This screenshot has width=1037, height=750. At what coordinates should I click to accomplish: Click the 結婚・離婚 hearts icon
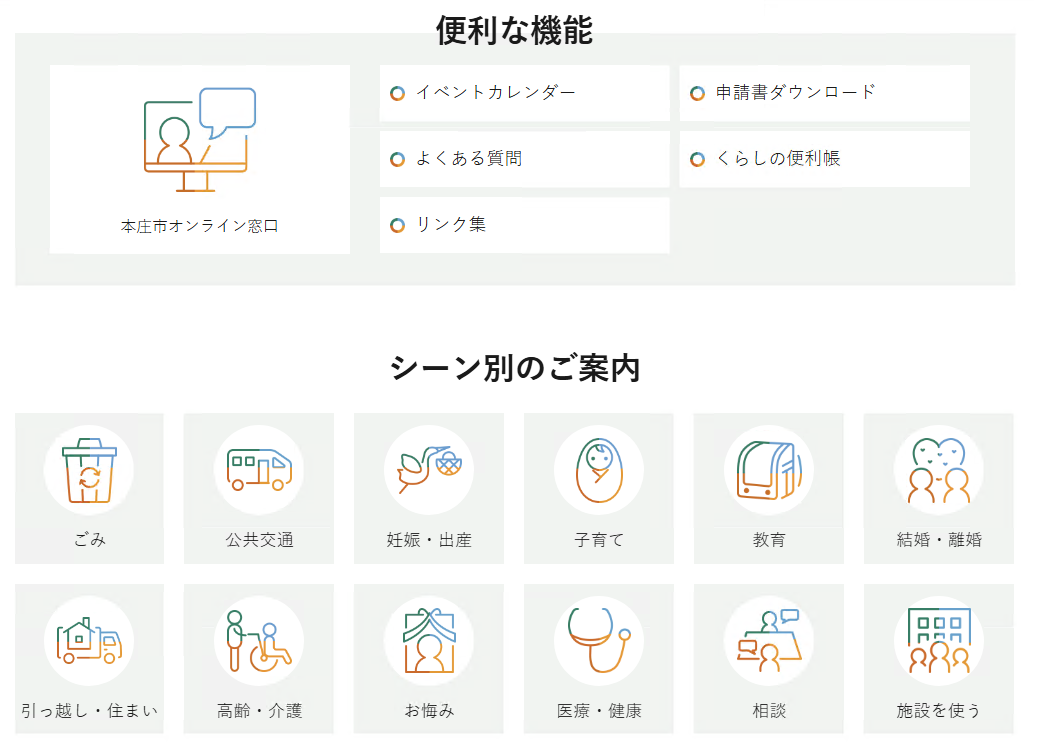(x=938, y=469)
